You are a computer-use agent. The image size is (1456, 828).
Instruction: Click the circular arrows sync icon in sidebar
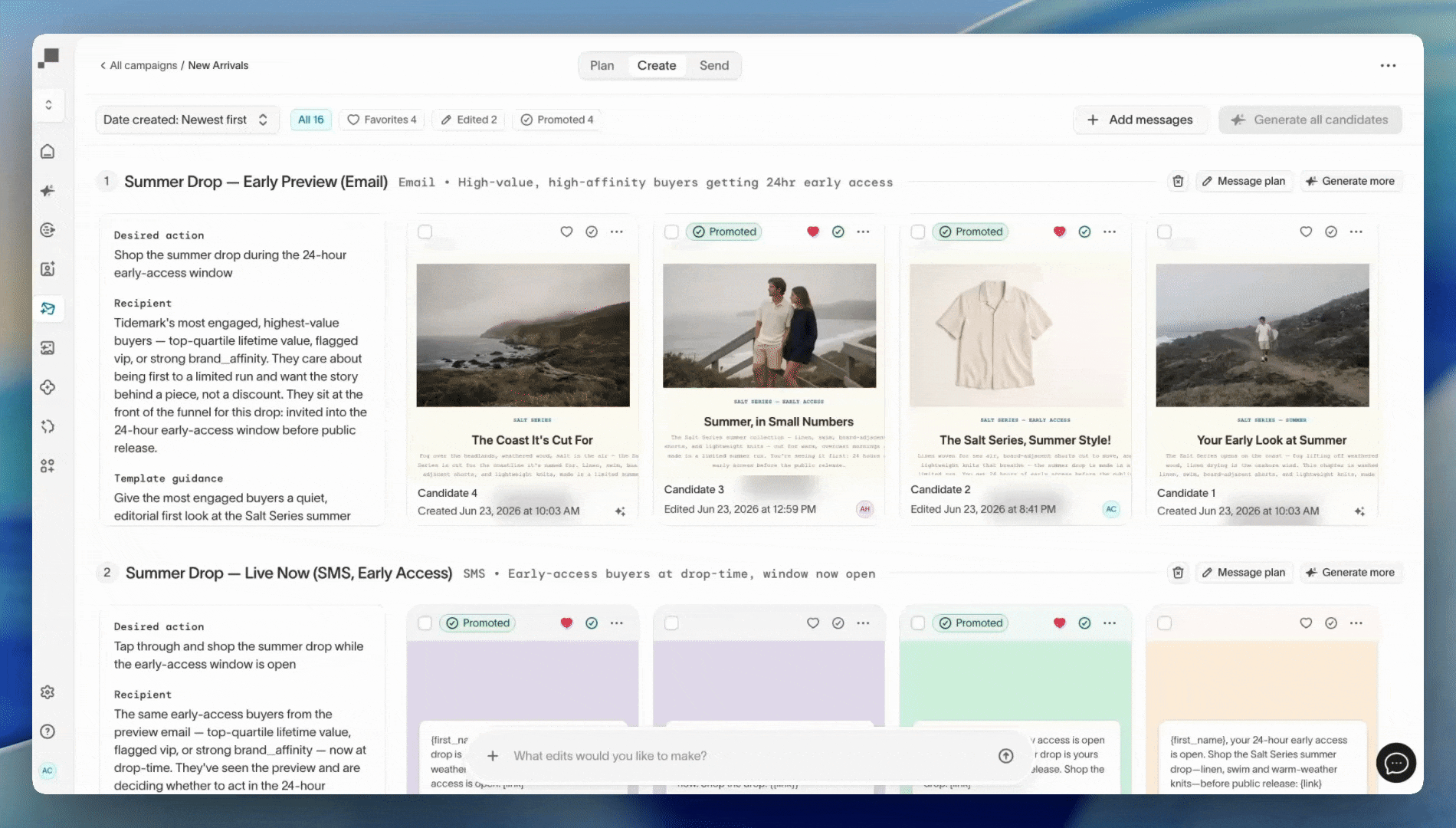click(x=48, y=426)
